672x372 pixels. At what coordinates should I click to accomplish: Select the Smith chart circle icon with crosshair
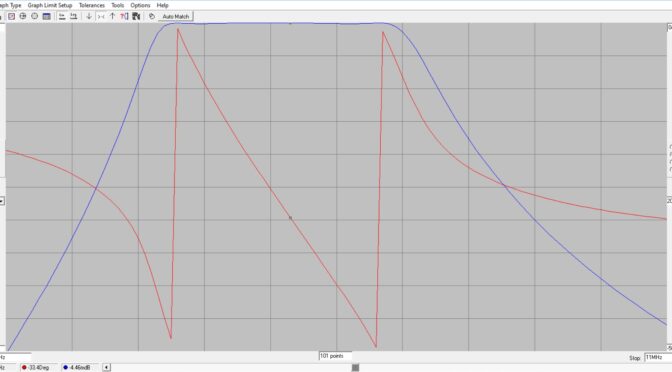click(23, 16)
